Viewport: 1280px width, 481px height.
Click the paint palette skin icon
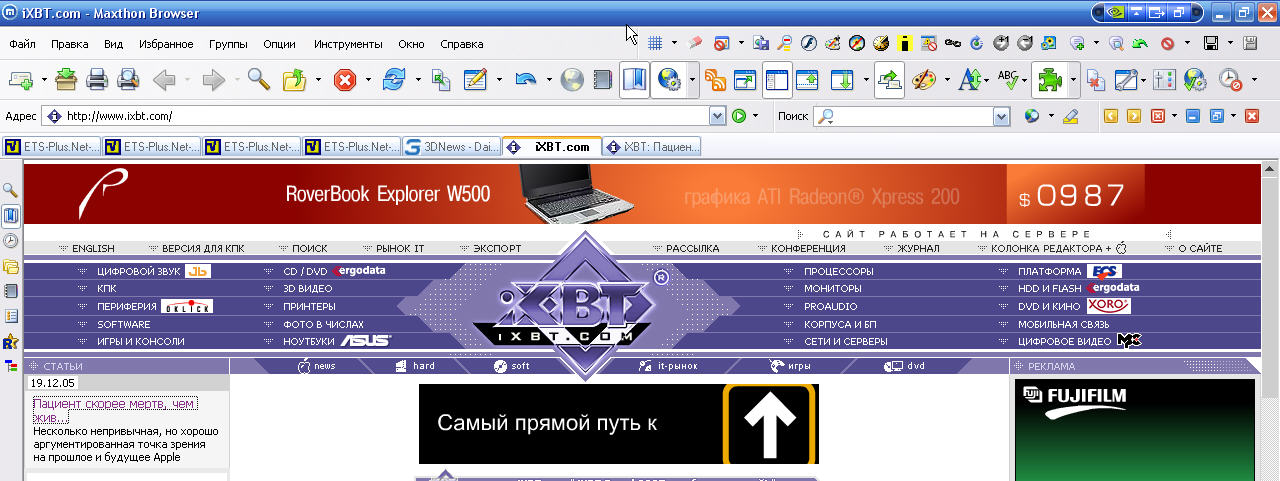point(924,80)
